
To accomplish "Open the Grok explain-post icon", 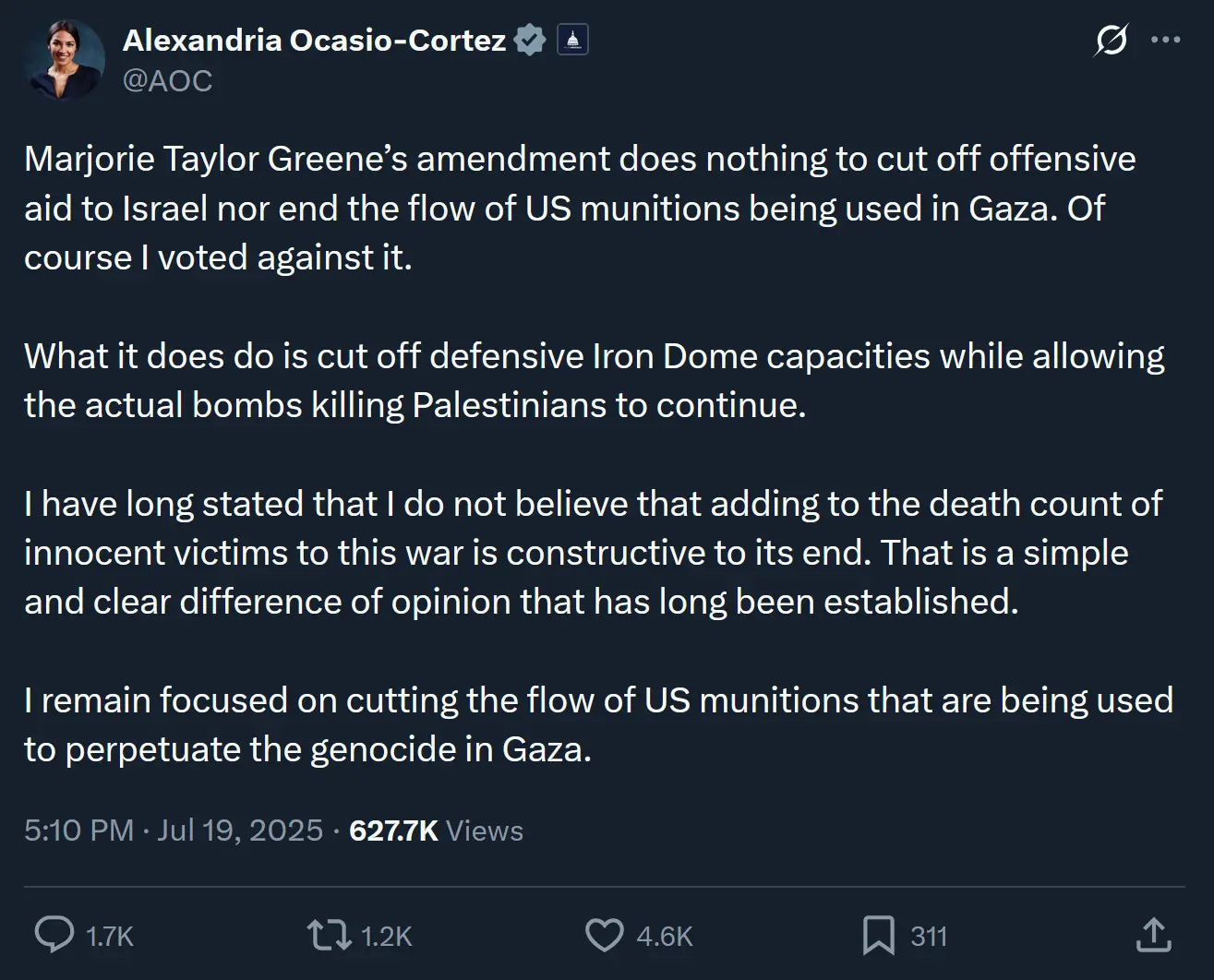I will [x=1111, y=41].
